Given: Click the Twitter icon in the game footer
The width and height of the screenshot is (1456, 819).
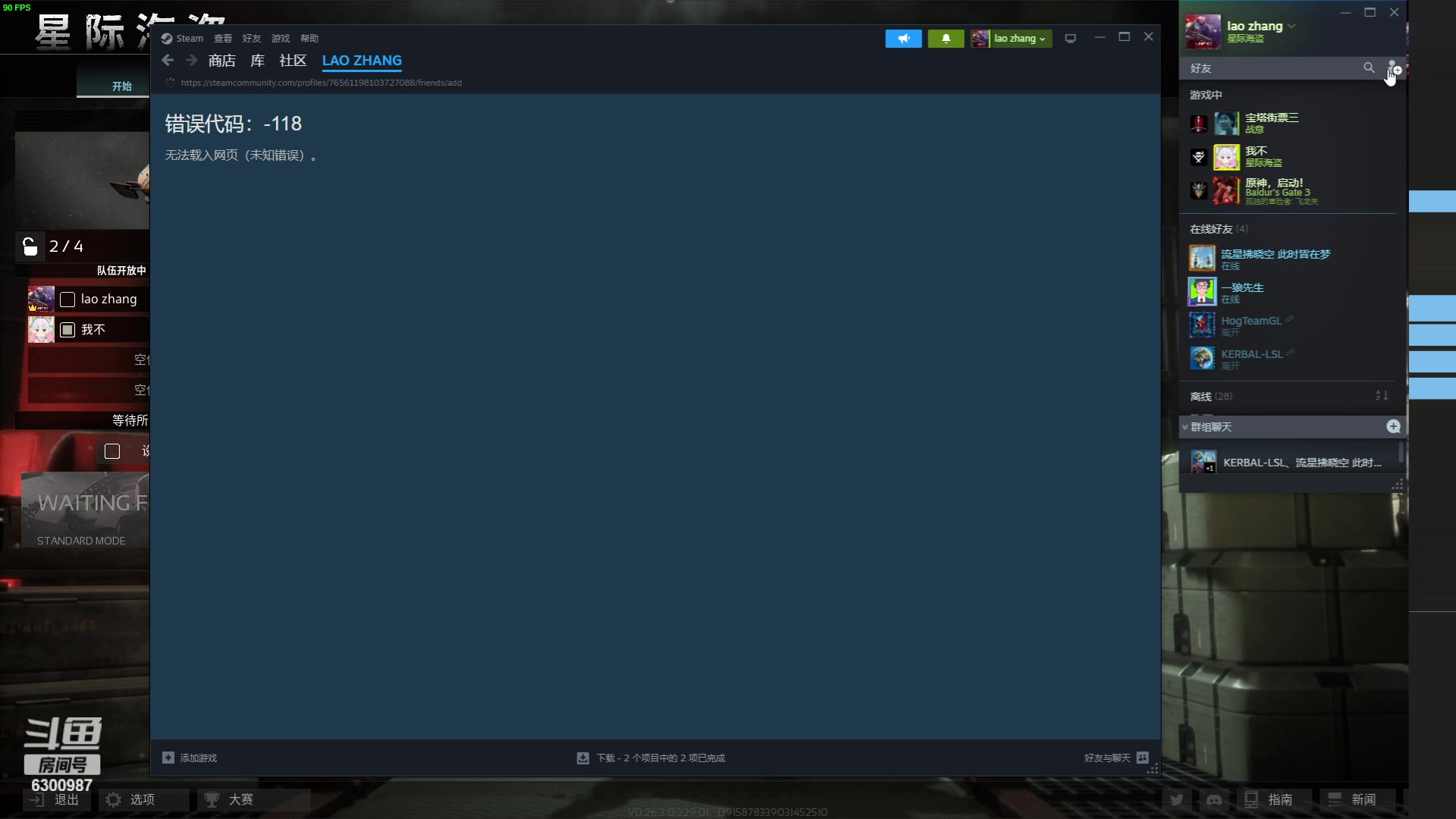Looking at the screenshot, I should [1176, 800].
